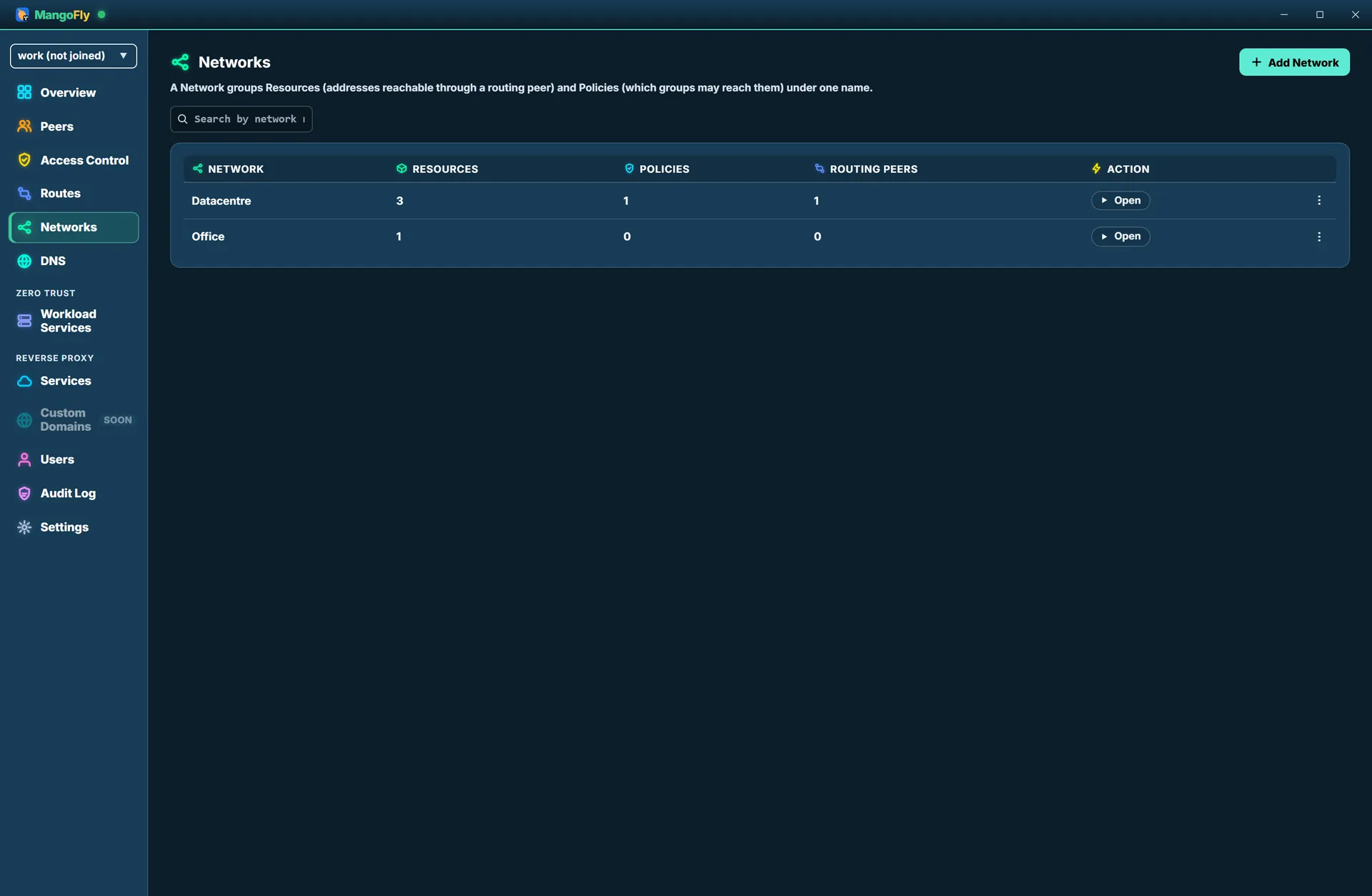Click the Networks heading share icon

(x=180, y=62)
